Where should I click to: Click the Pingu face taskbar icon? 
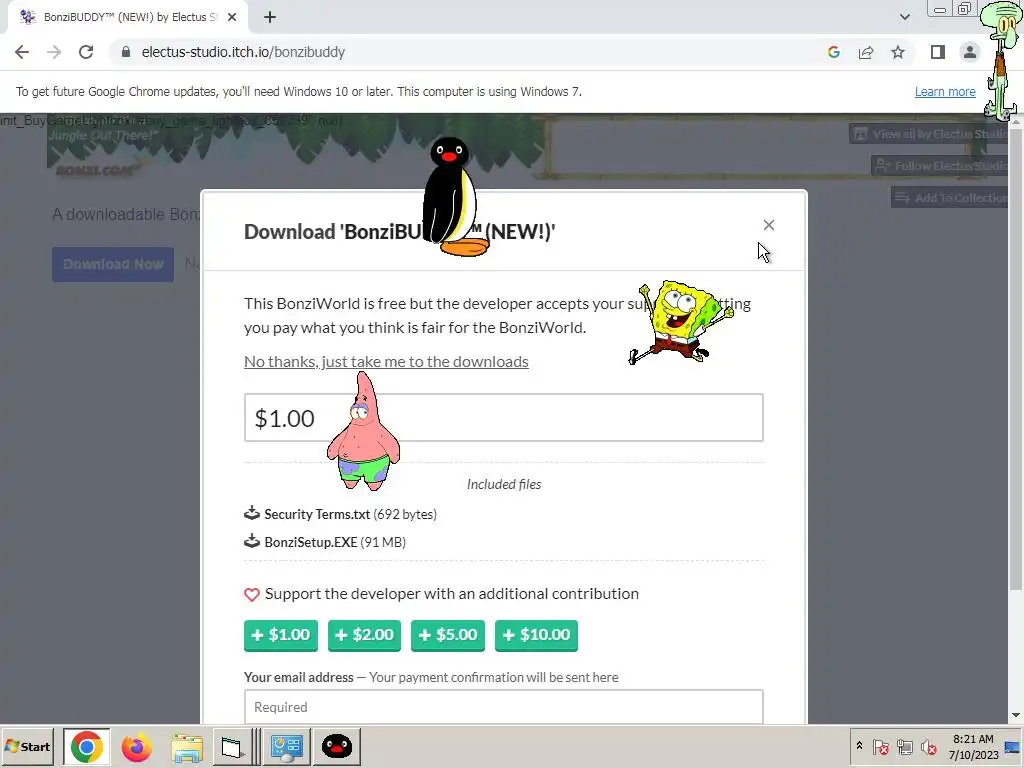click(x=337, y=747)
